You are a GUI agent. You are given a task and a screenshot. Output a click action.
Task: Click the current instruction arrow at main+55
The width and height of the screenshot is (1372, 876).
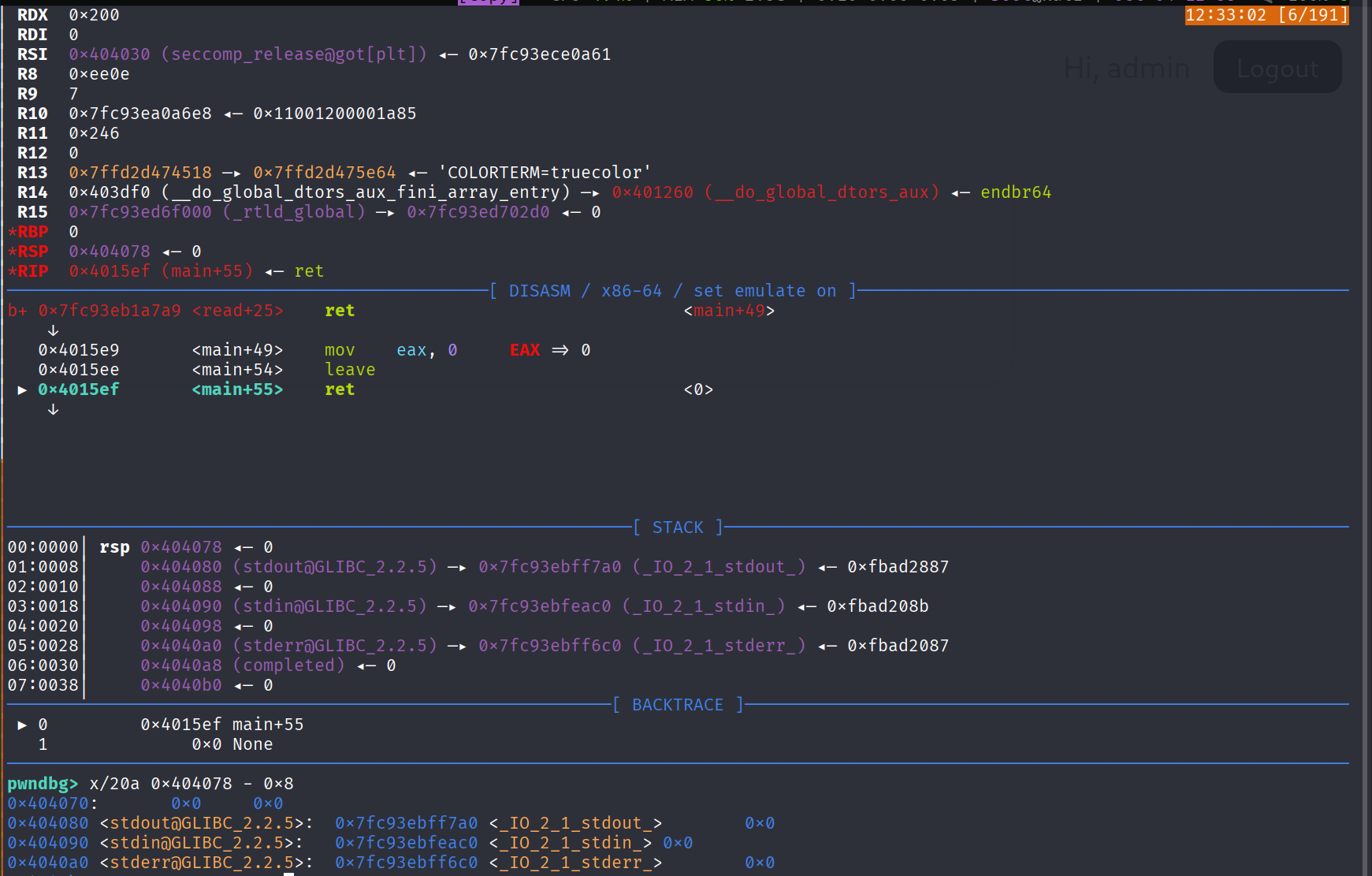(x=22, y=390)
